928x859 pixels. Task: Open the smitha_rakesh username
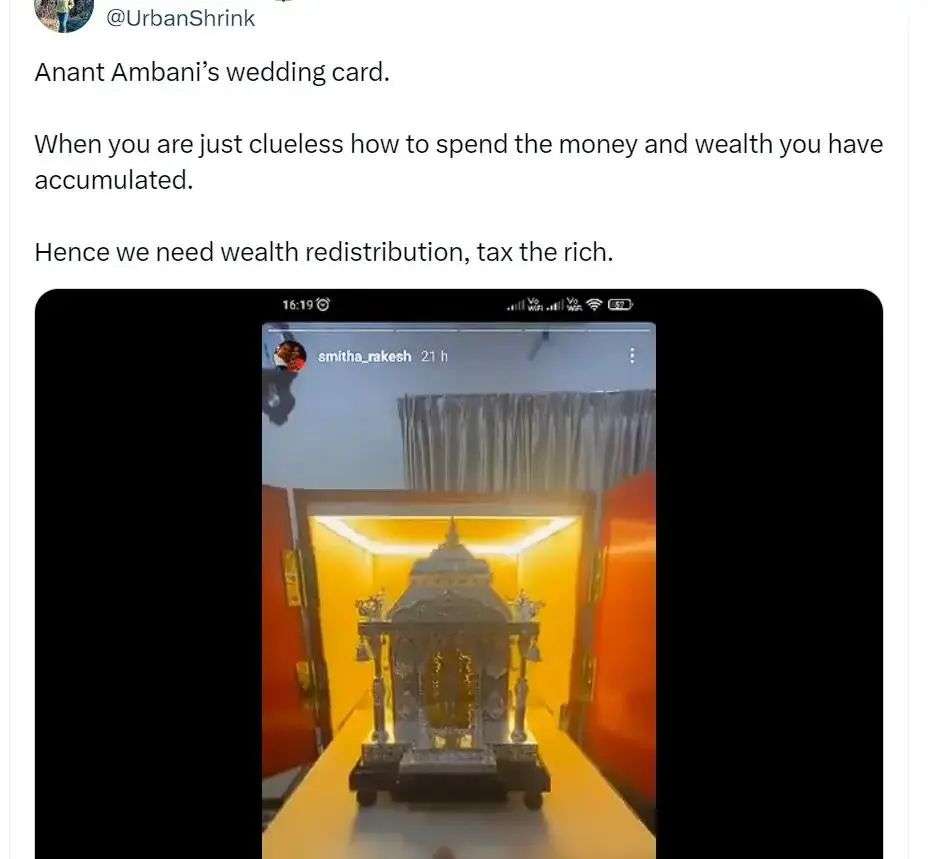pos(364,356)
